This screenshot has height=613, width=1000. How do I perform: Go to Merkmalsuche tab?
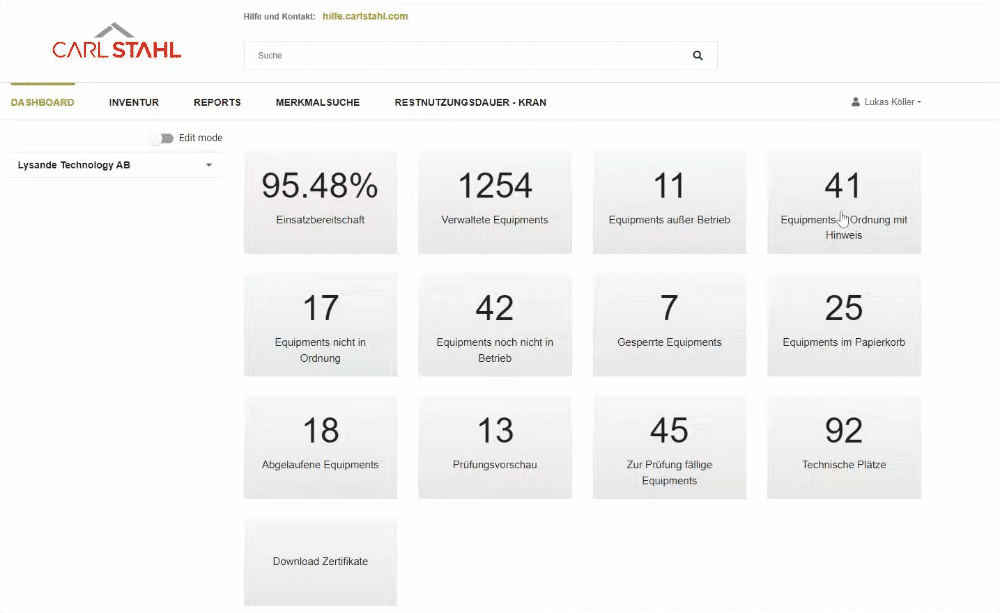pos(317,102)
